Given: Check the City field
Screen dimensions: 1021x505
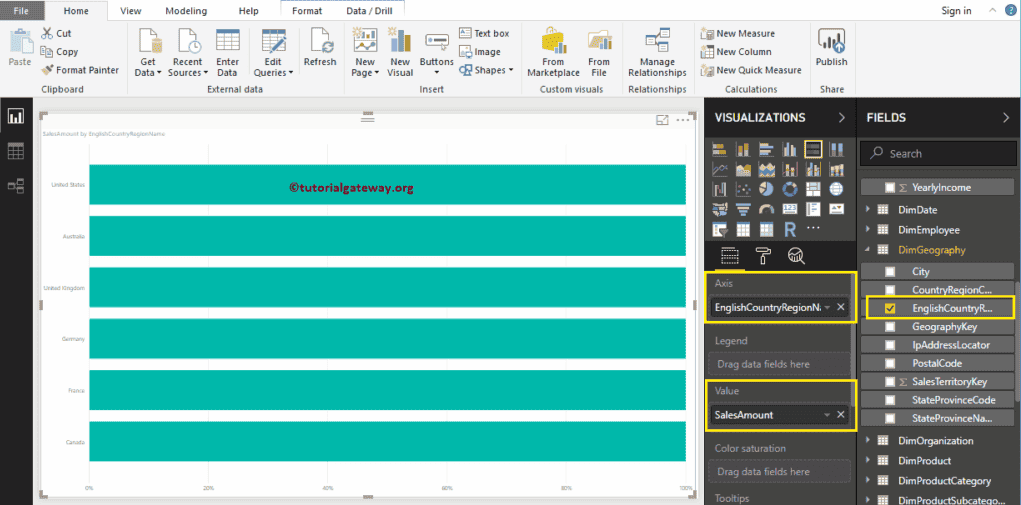Looking at the screenshot, I should click(890, 271).
